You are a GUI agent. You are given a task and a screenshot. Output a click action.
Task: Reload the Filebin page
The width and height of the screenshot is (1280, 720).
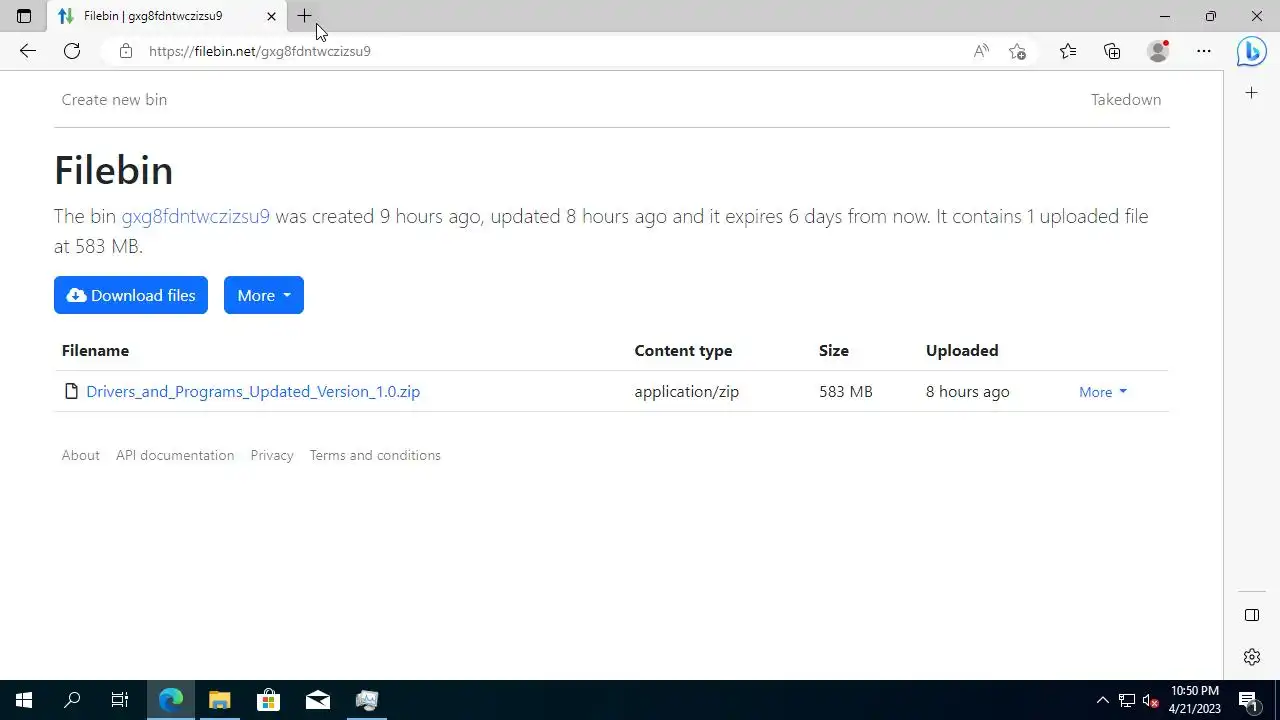tap(72, 51)
